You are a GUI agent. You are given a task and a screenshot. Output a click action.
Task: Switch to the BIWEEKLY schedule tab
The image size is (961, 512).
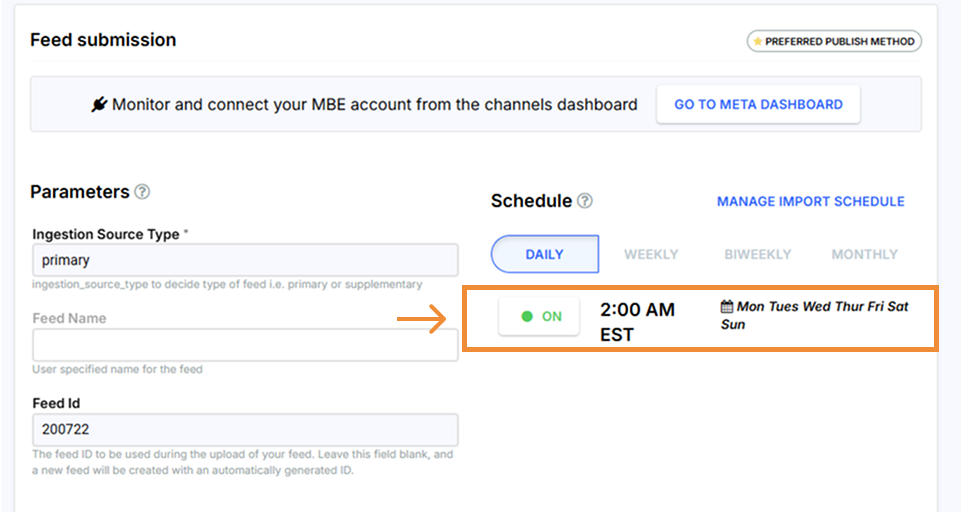(757, 254)
